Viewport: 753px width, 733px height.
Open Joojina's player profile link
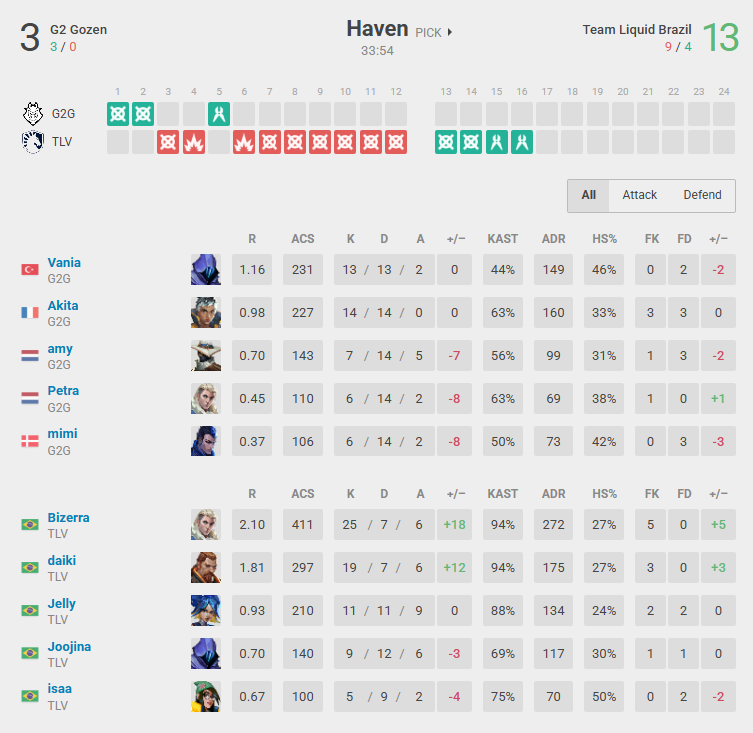[69, 646]
